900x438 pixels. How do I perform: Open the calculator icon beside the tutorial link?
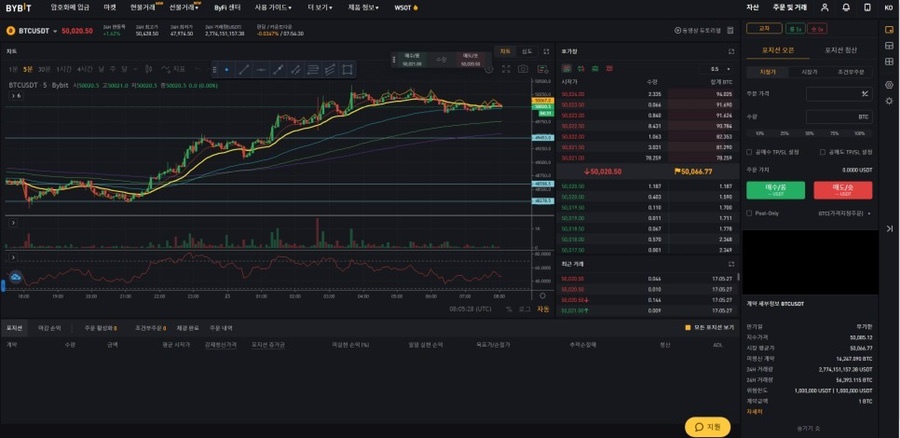click(x=730, y=30)
